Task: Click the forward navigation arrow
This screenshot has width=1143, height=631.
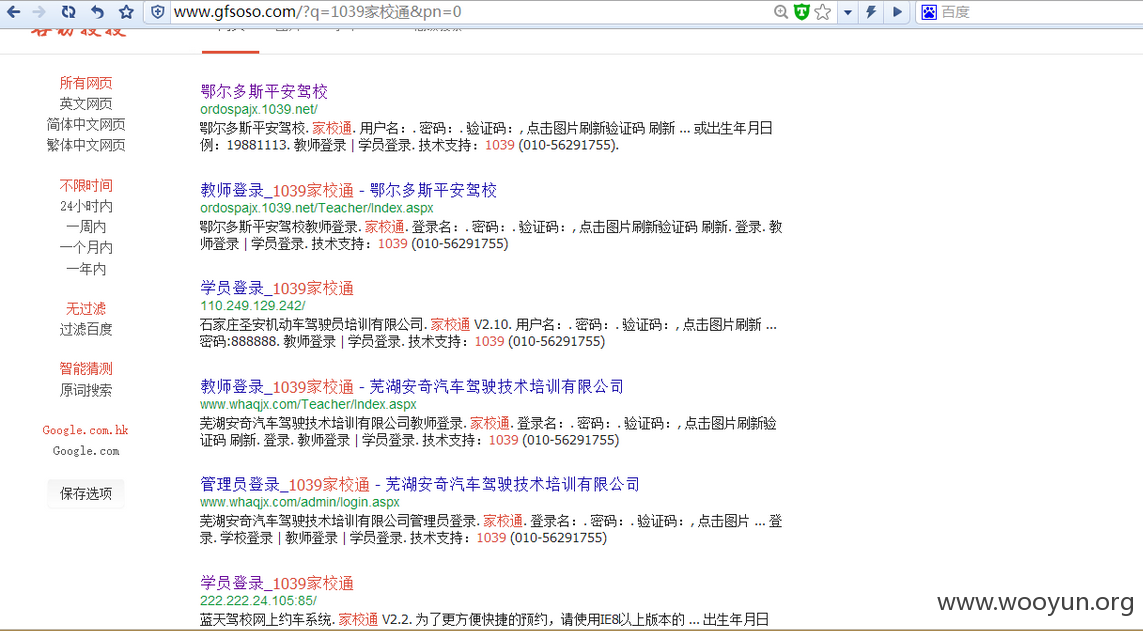Action: pyautogui.click(x=39, y=12)
